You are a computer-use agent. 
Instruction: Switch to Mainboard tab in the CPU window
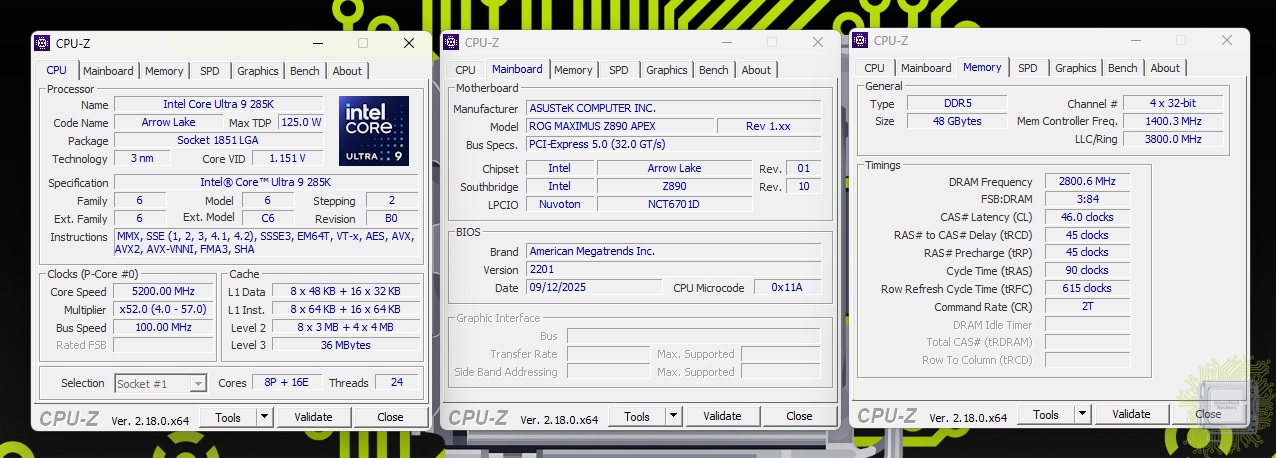(x=108, y=71)
